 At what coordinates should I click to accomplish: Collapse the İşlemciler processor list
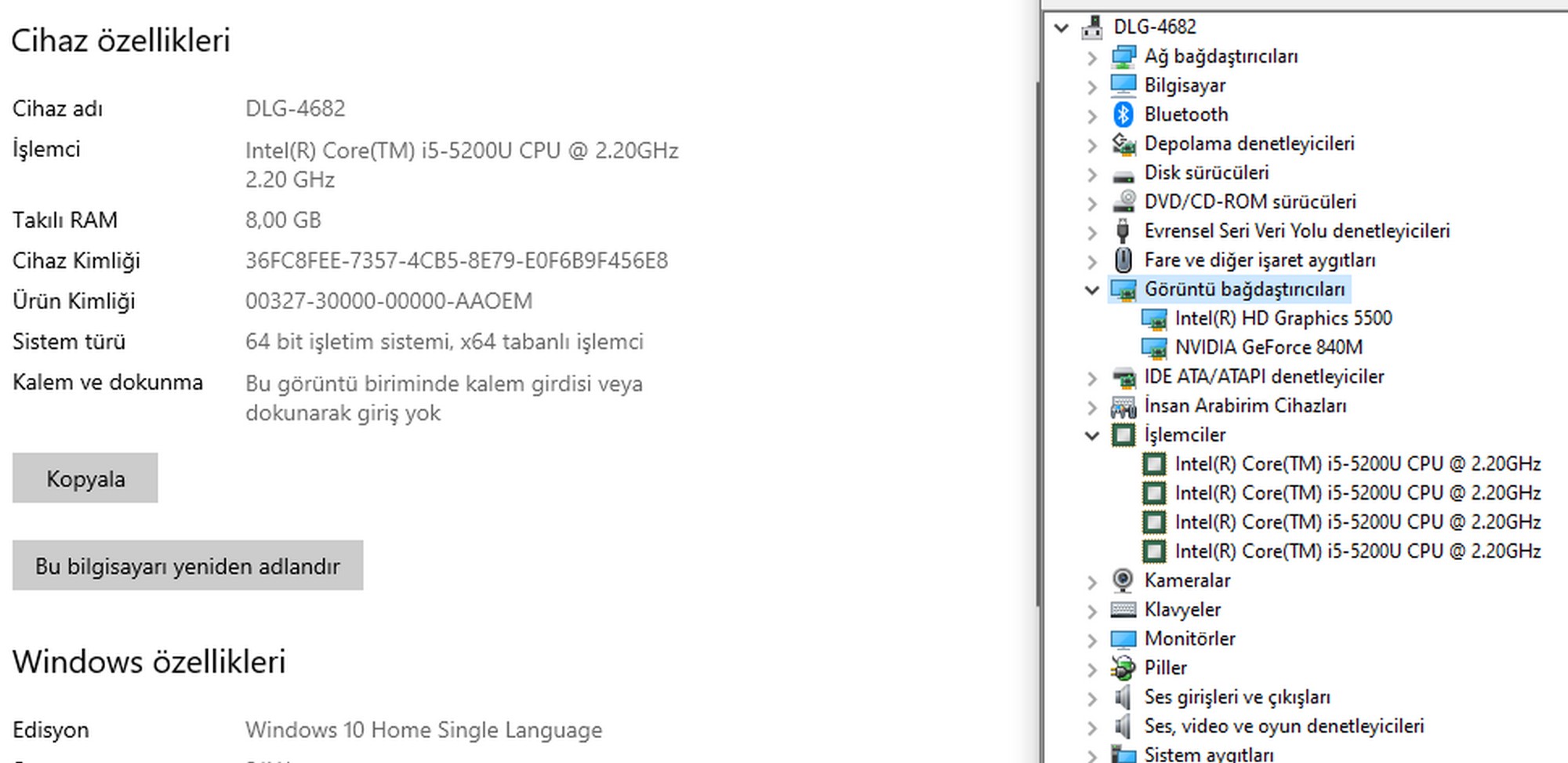1091,435
